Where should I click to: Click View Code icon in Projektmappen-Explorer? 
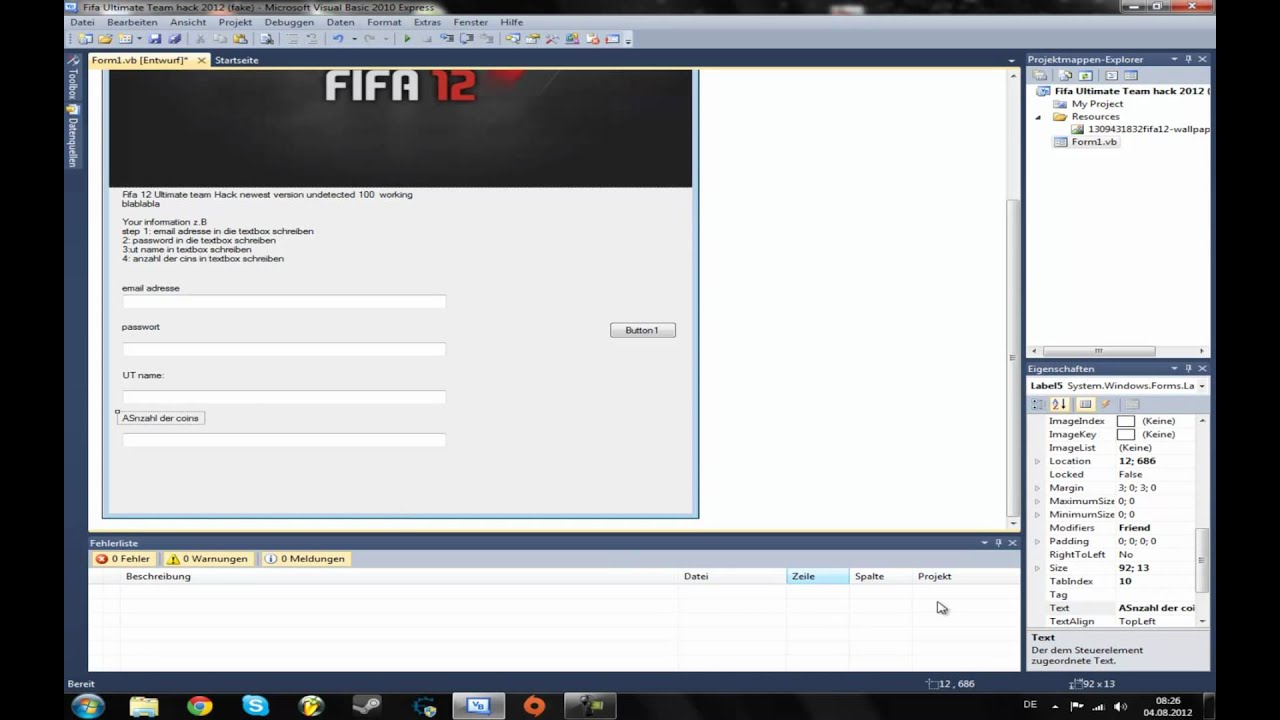(x=1111, y=75)
